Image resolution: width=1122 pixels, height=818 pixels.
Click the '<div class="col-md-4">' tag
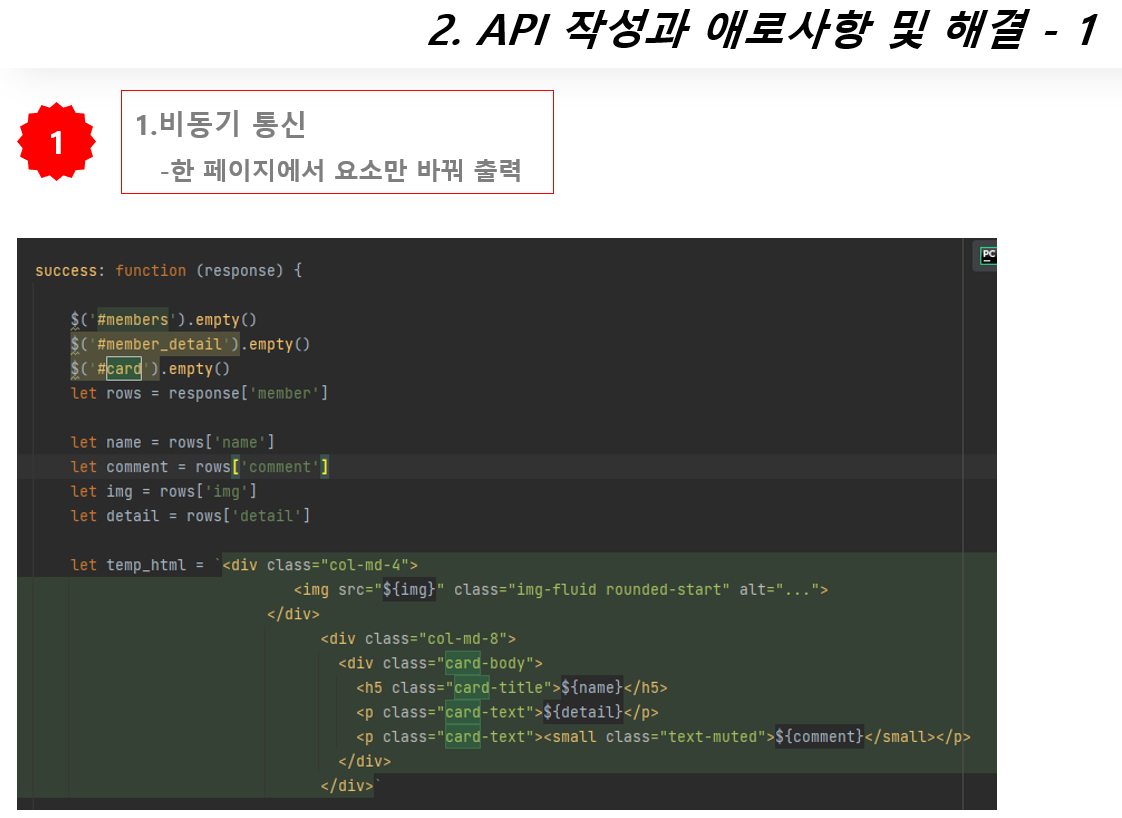pos(320,565)
